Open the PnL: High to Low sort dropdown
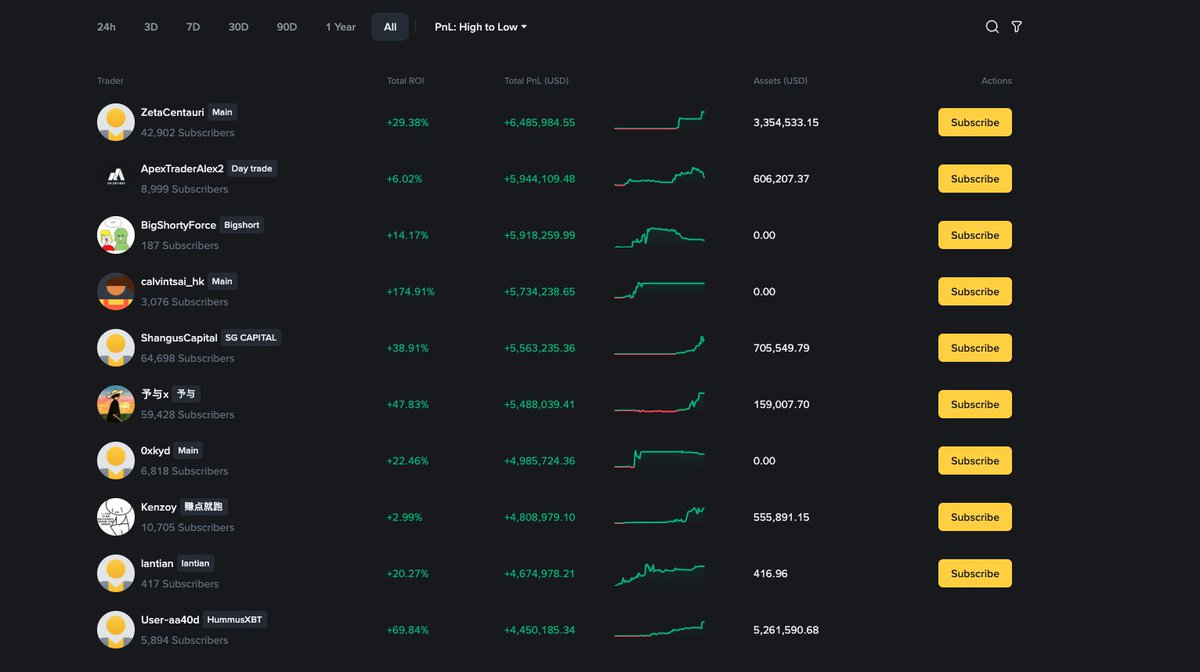Image resolution: width=1200 pixels, height=672 pixels. tap(480, 27)
